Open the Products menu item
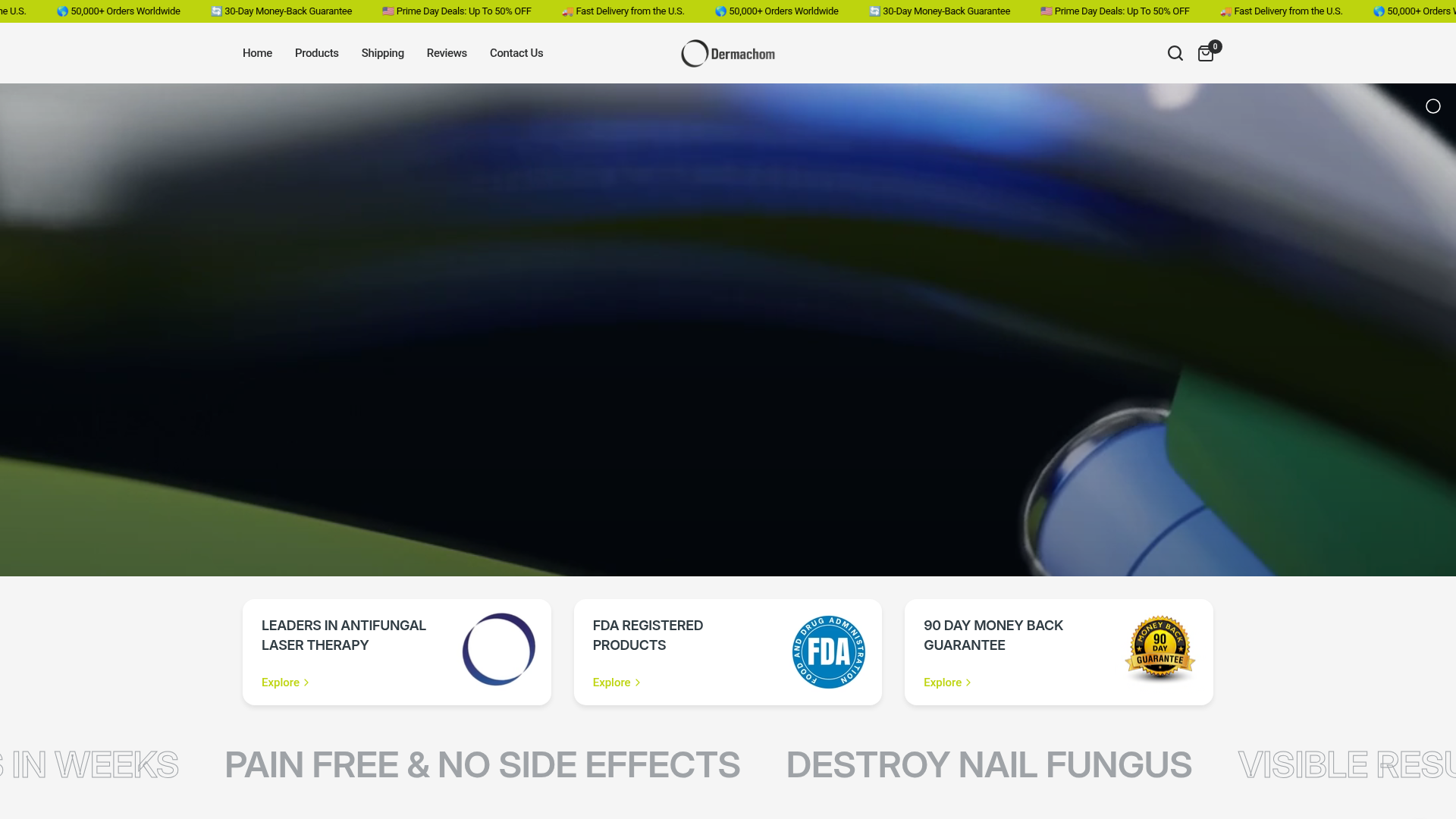 point(316,53)
